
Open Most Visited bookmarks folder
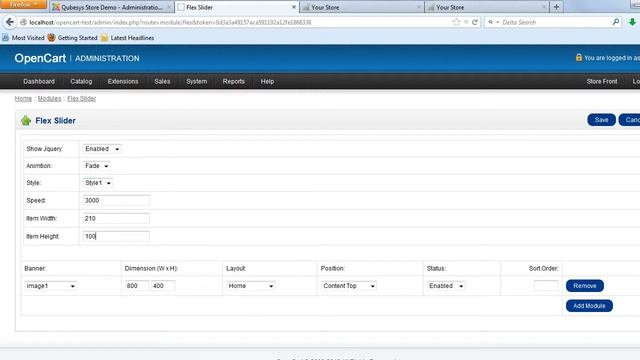[23, 38]
